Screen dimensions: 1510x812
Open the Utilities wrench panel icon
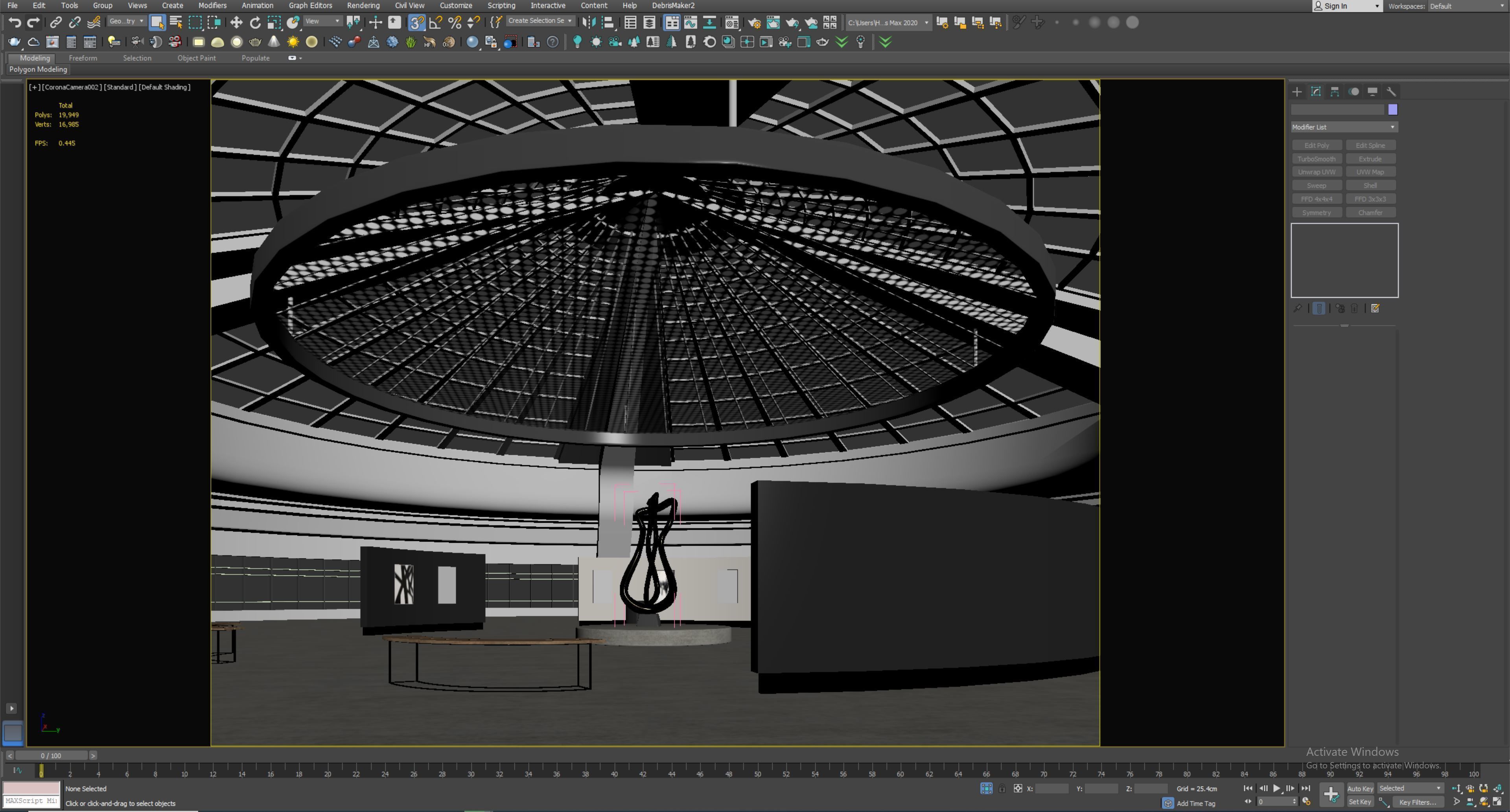(x=1391, y=92)
